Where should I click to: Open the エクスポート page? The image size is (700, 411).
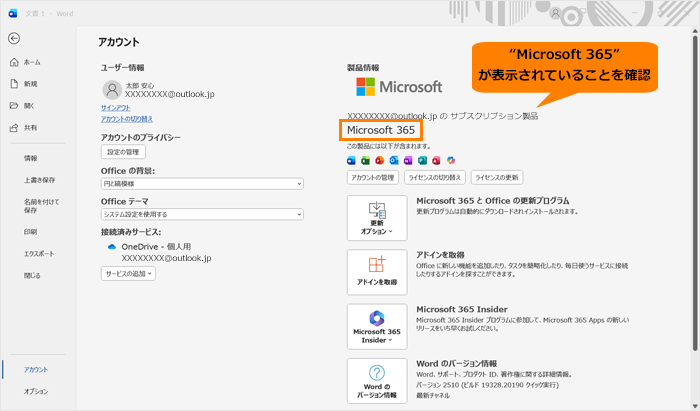click(x=39, y=253)
